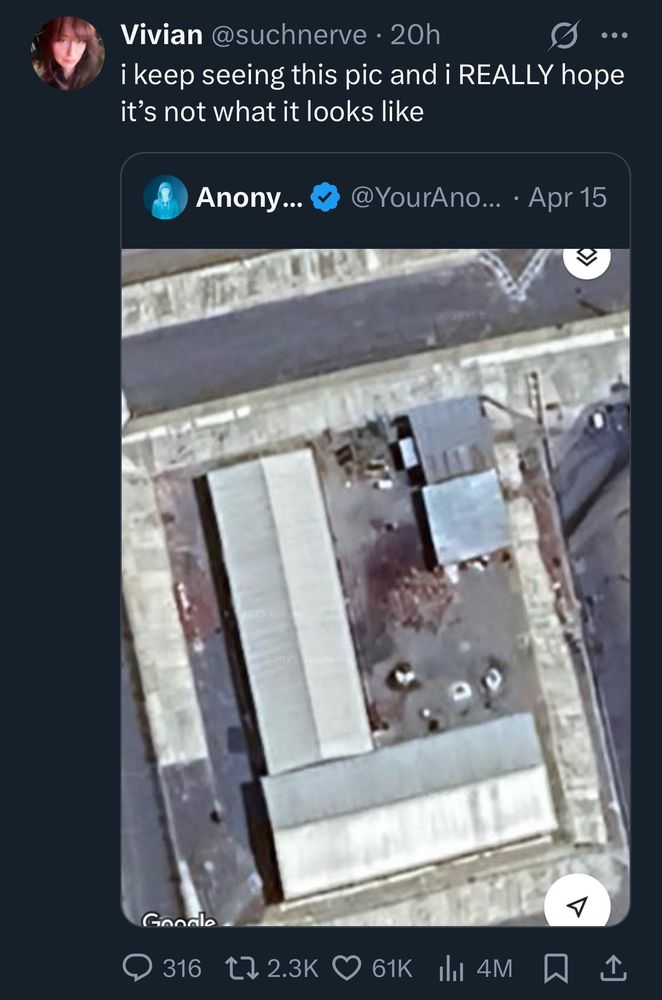Click the Grok slashed-circle icon
The image size is (662, 1000).
click(x=564, y=35)
